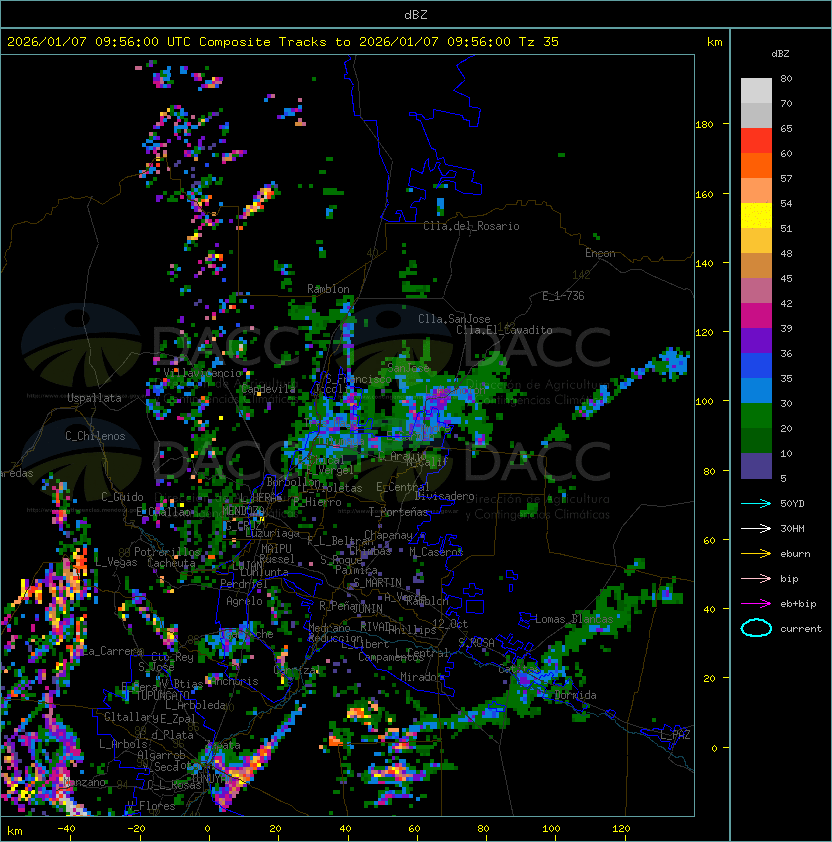Click the 100 km mark on right axis
832x842 pixels.
pyautogui.click(x=704, y=402)
